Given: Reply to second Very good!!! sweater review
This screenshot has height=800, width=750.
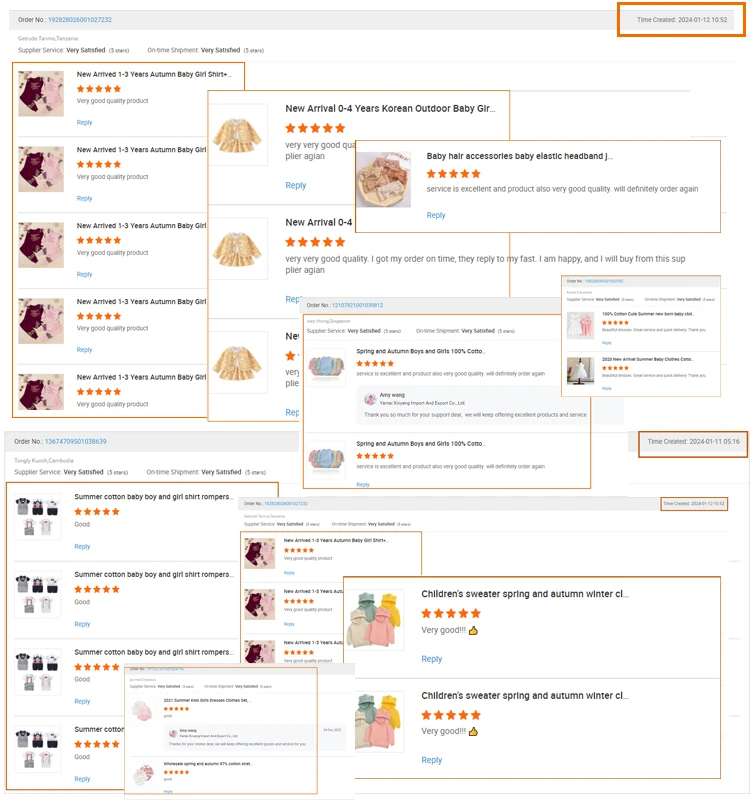Looking at the screenshot, I should 432,760.
